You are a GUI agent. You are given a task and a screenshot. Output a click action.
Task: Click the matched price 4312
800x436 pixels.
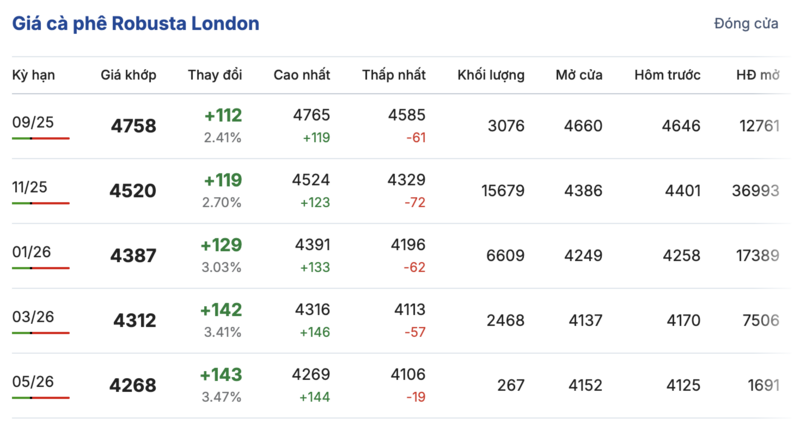click(x=134, y=321)
